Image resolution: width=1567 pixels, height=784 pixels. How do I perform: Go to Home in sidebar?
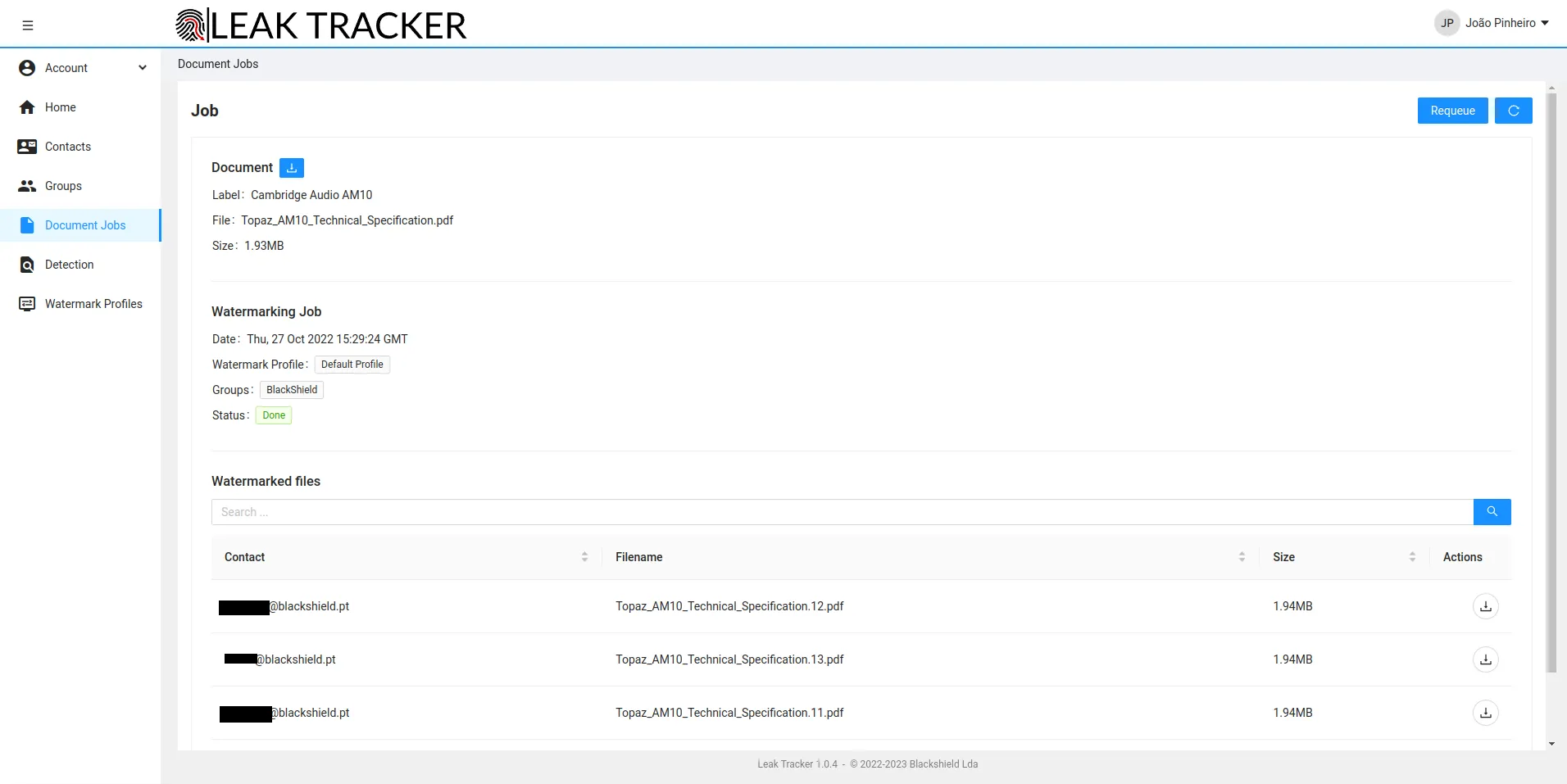tap(80, 107)
